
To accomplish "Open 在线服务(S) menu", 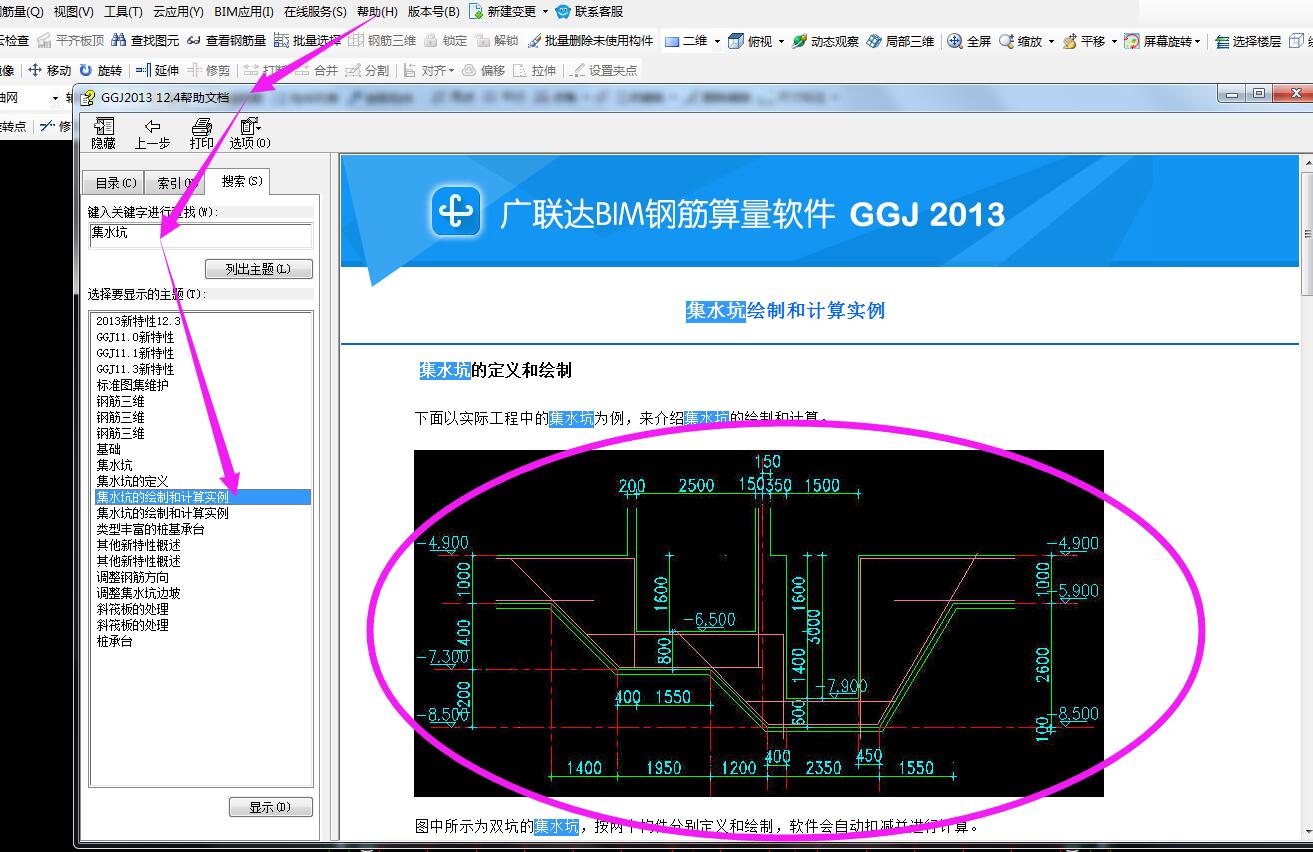I will [315, 12].
